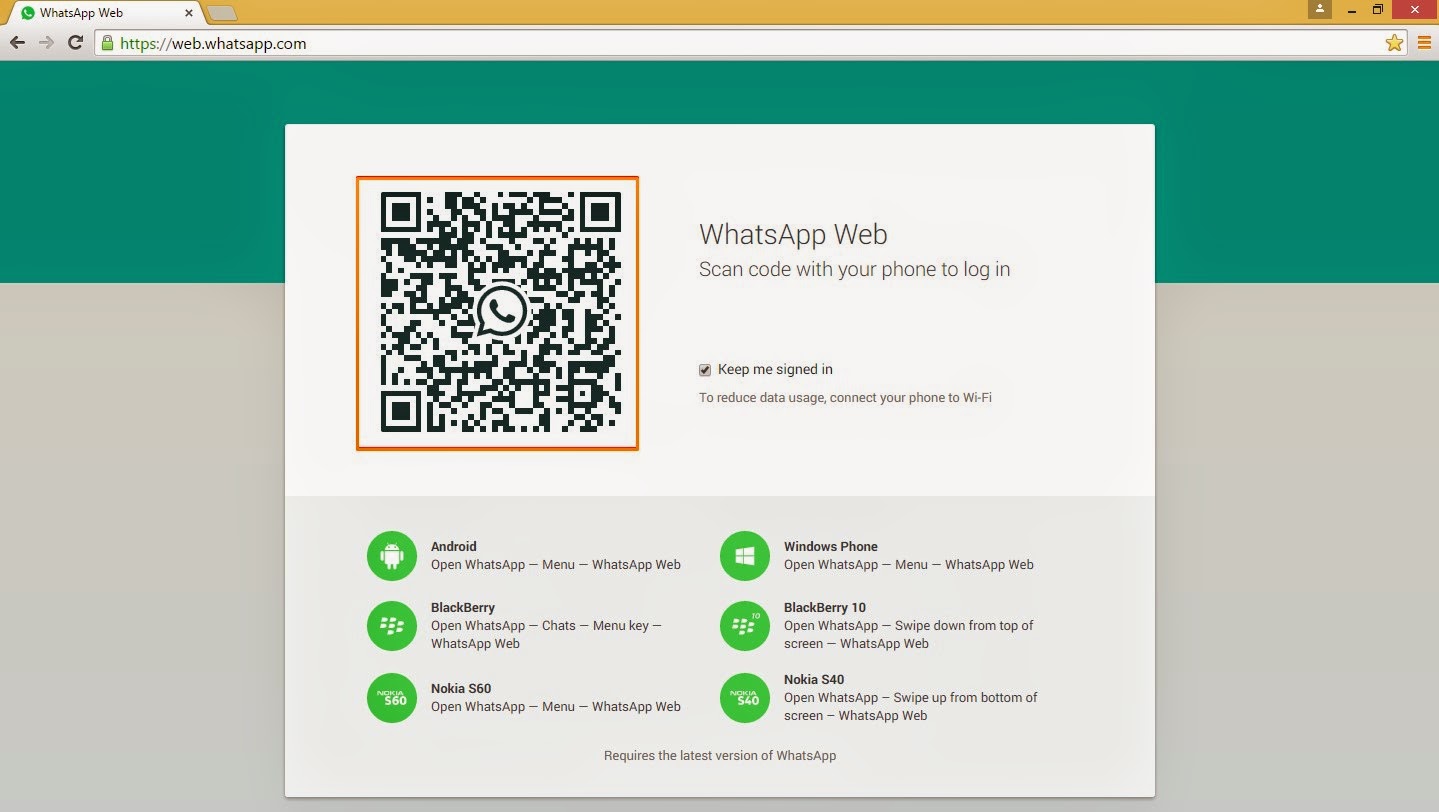Image resolution: width=1439 pixels, height=812 pixels.
Task: Click 'Requires the latest version of WhatsApp'
Action: [720, 755]
